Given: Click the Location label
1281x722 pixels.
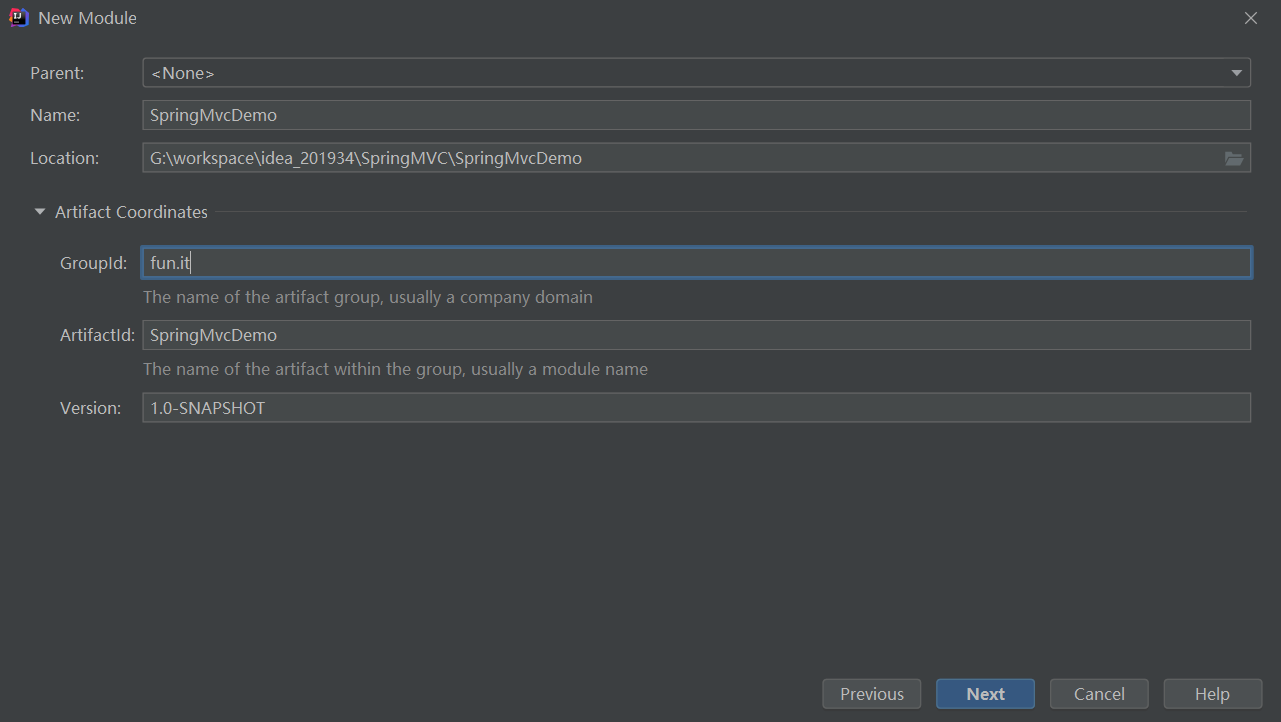Looking at the screenshot, I should coord(64,158).
